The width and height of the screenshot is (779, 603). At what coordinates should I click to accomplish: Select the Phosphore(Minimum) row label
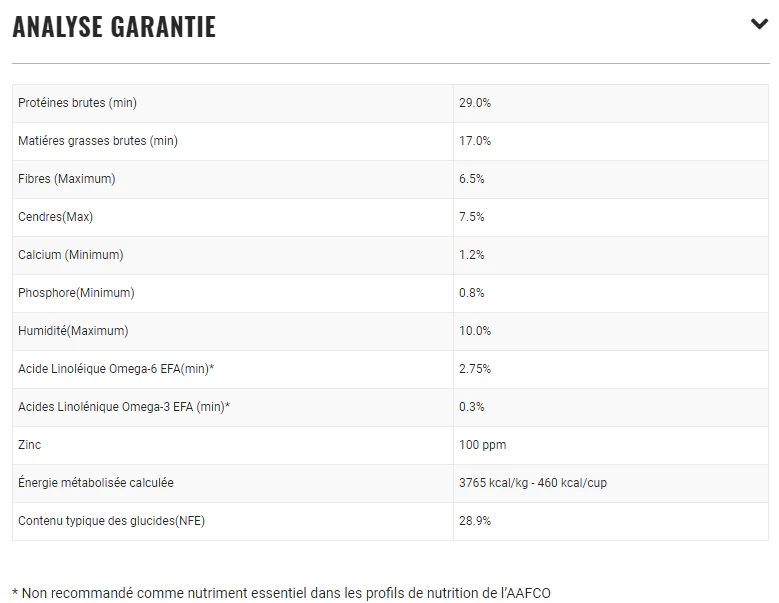click(x=76, y=293)
